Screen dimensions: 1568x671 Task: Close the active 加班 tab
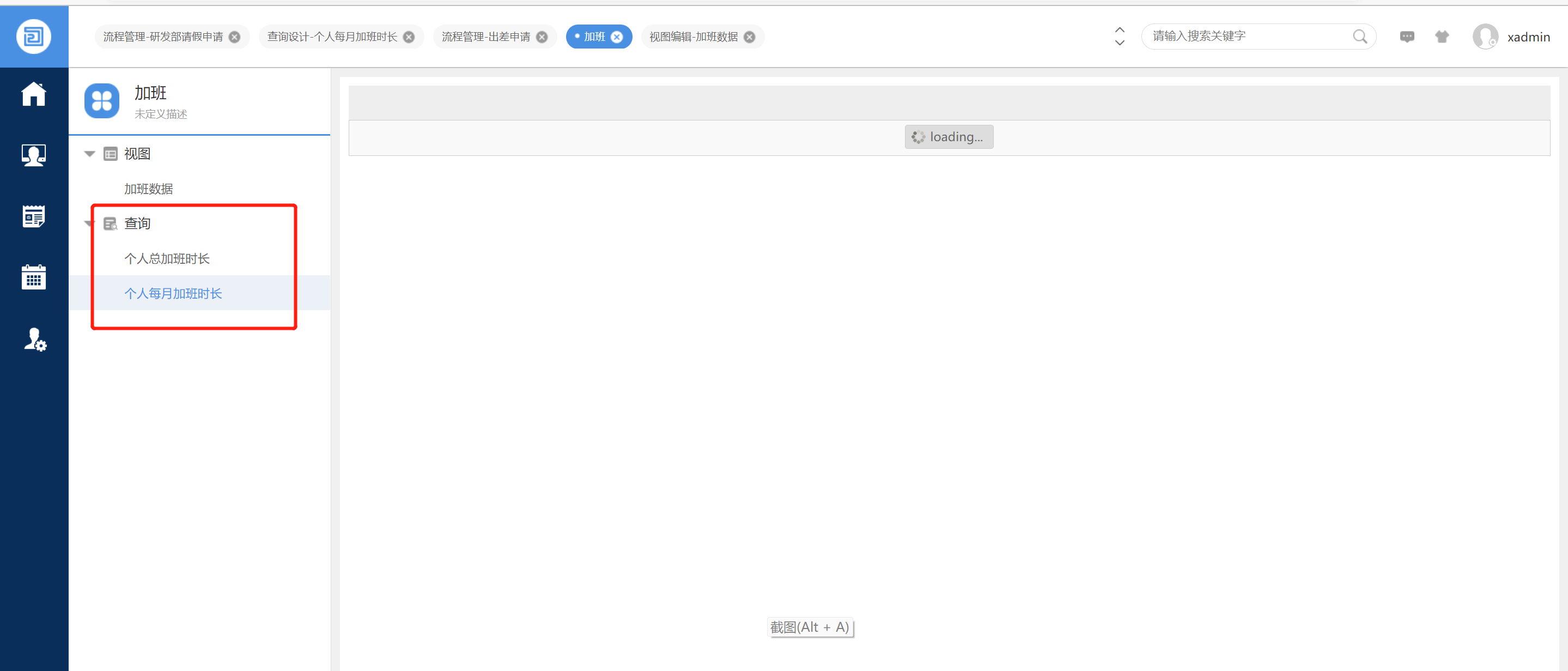pyautogui.click(x=617, y=37)
